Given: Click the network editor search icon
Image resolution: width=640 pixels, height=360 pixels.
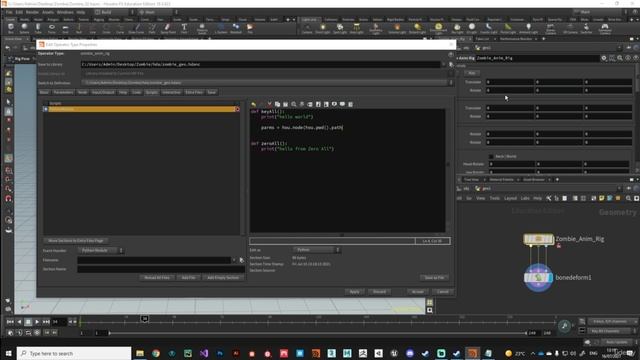Looking at the screenshot, I should click(x=629, y=198).
